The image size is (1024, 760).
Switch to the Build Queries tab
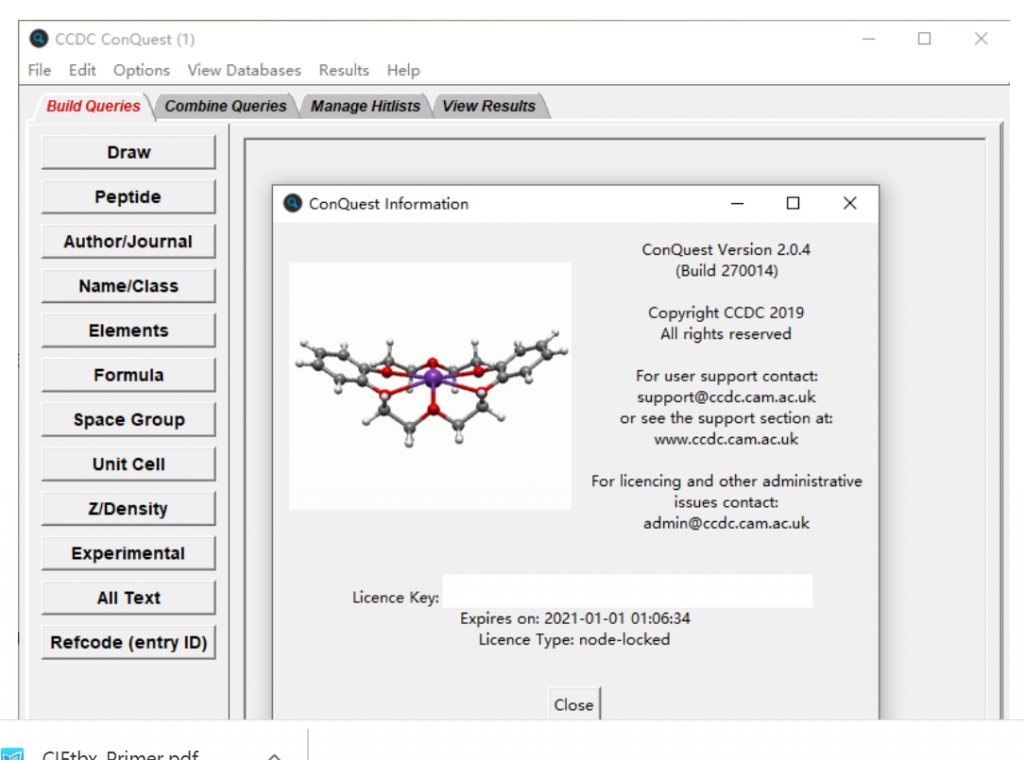[93, 106]
